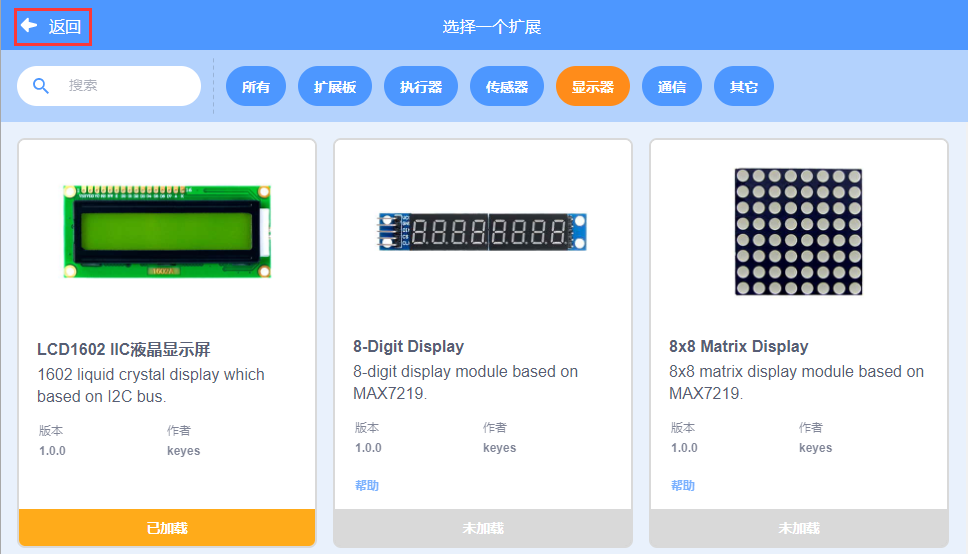Viewport: 968px width, 554px height.
Task: Click the search magnifier icon
Action: point(41,86)
